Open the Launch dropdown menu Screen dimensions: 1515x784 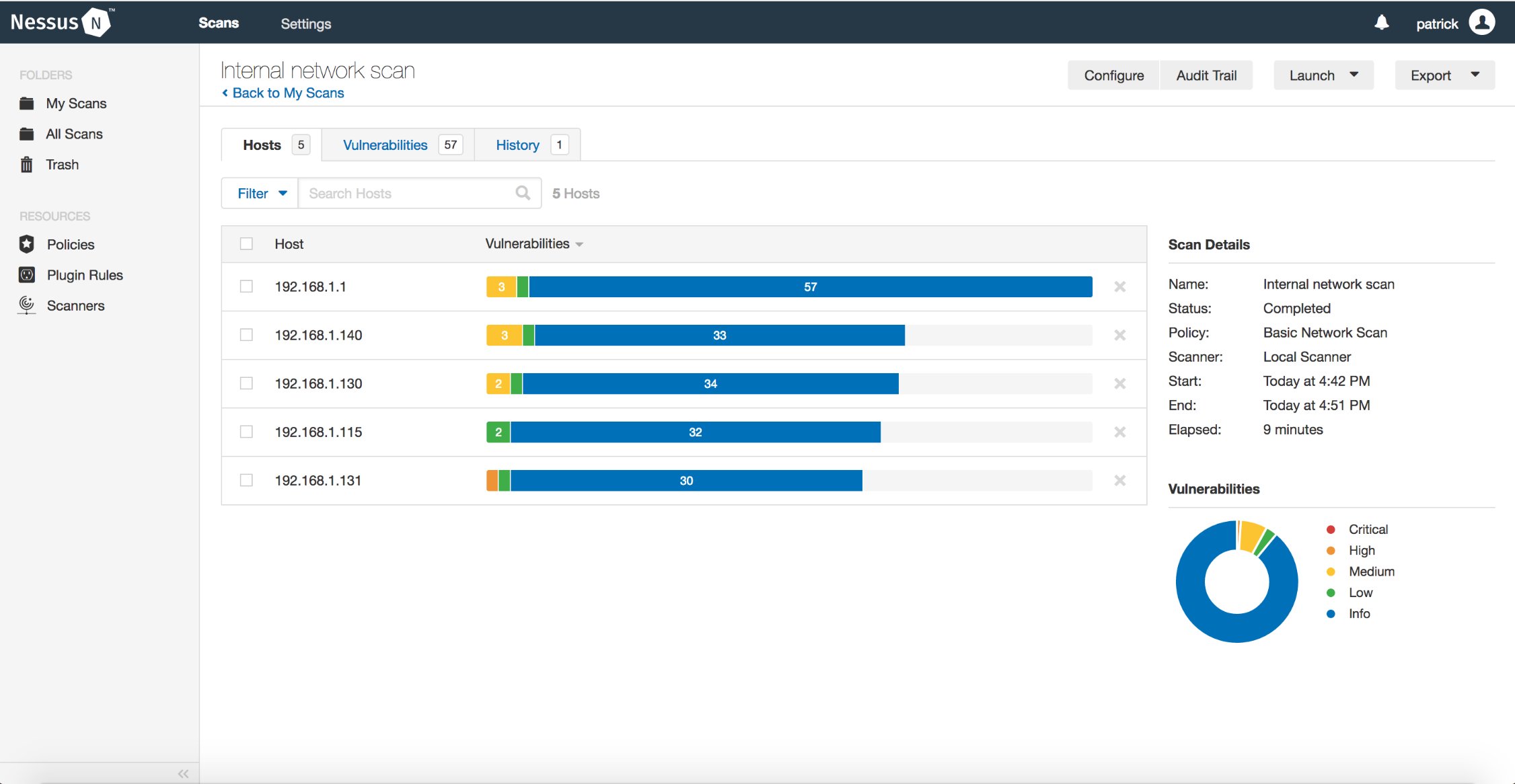1323,75
